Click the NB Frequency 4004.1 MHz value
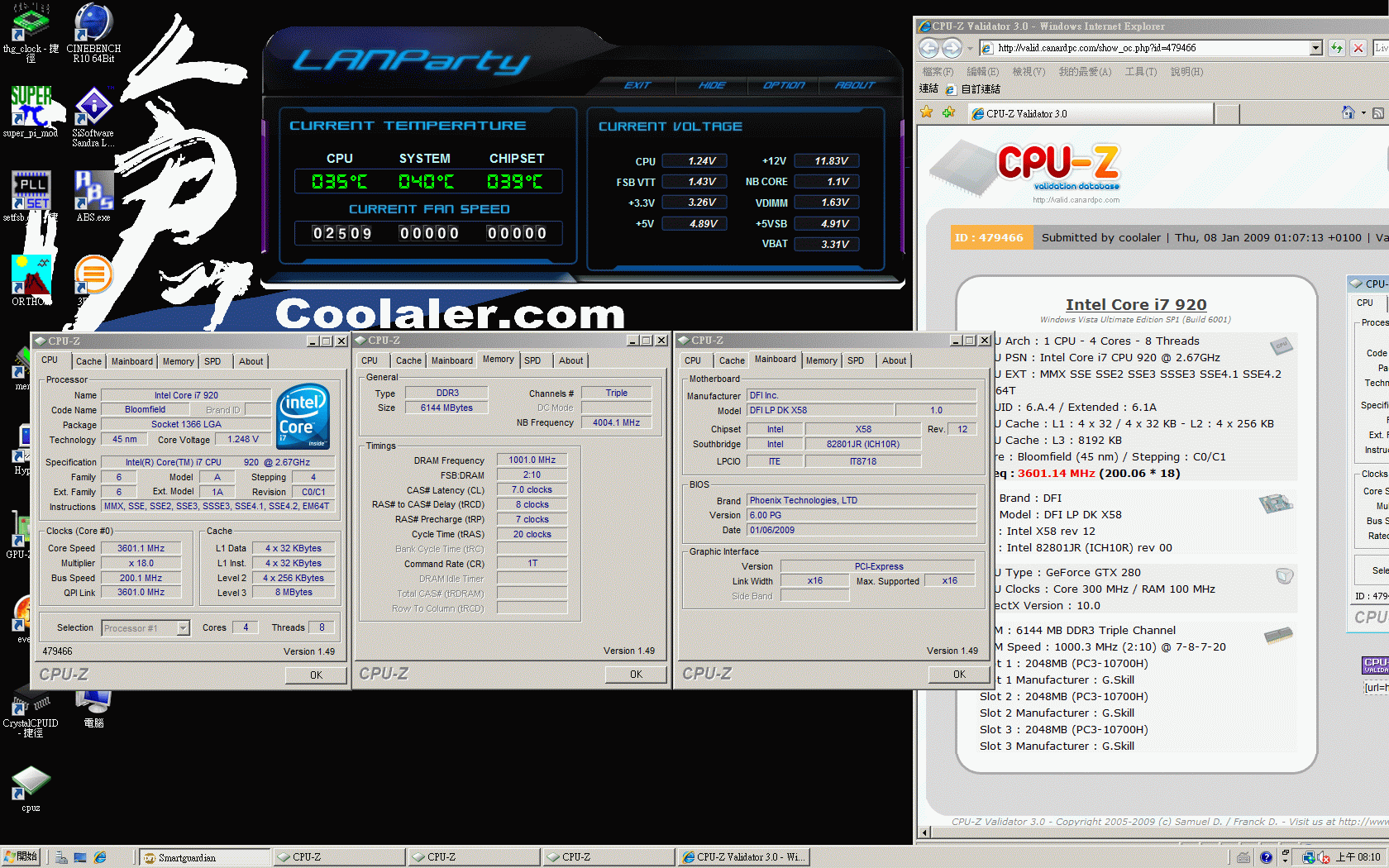This screenshot has width=1389, height=868. click(616, 422)
